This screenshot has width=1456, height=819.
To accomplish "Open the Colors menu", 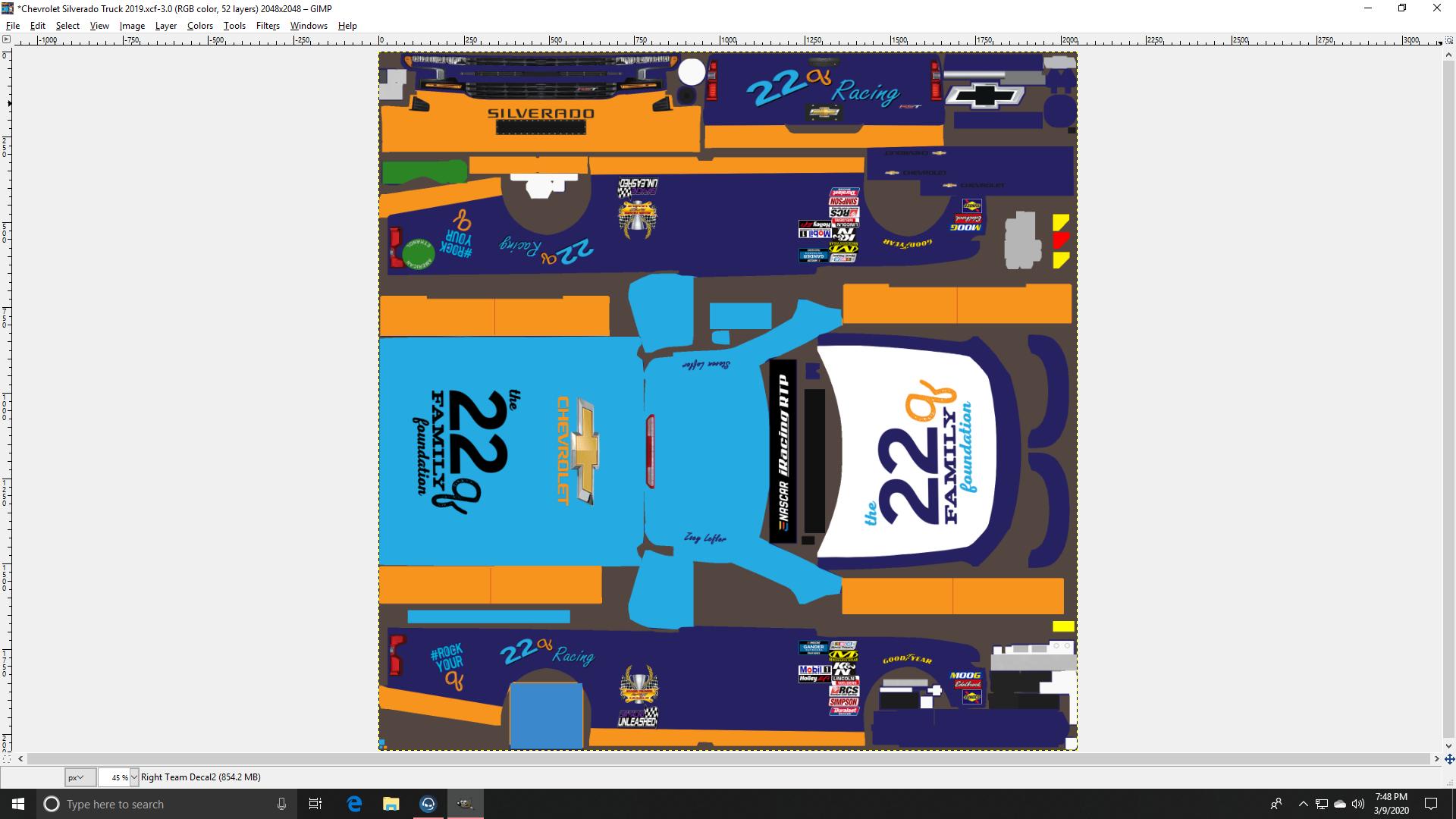I will pyautogui.click(x=199, y=25).
